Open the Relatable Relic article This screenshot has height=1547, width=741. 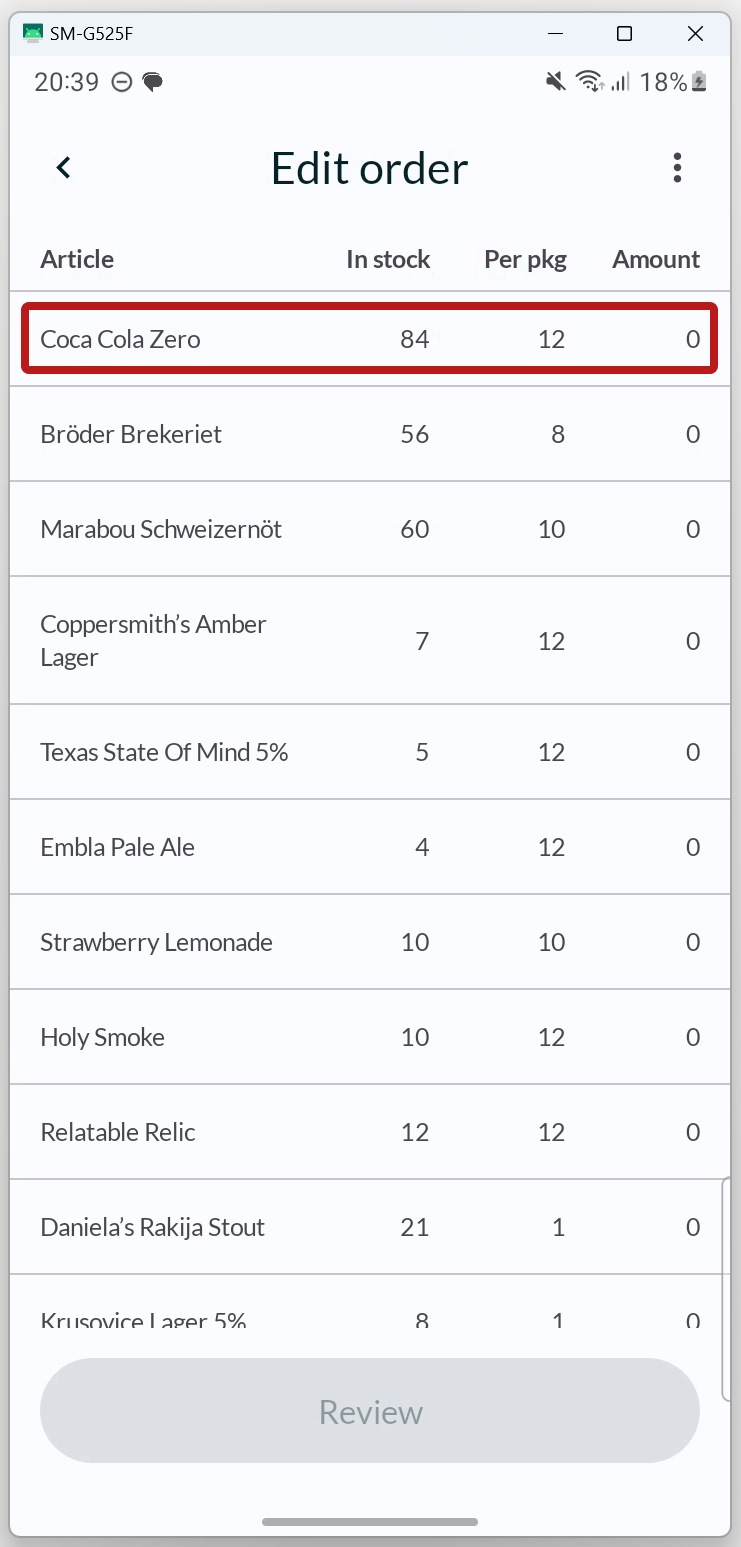[x=118, y=1132]
